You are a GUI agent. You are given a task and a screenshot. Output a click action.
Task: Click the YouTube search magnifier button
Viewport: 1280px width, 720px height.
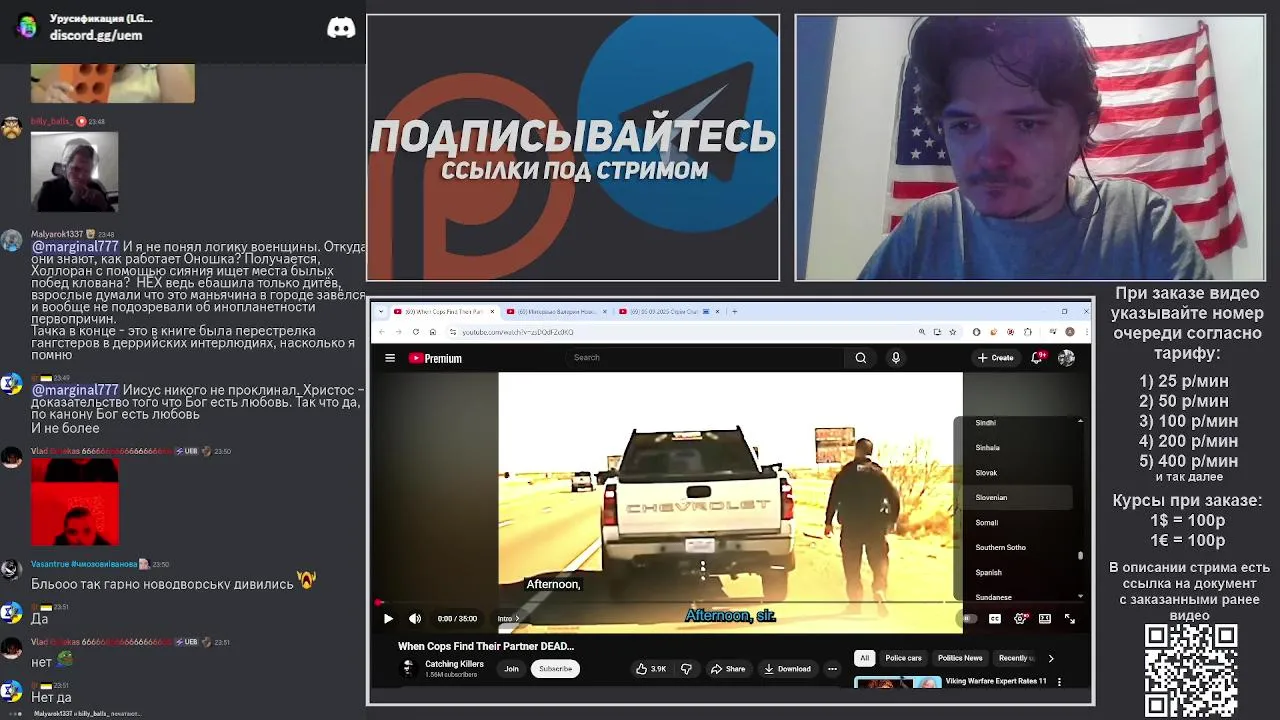[860, 358]
